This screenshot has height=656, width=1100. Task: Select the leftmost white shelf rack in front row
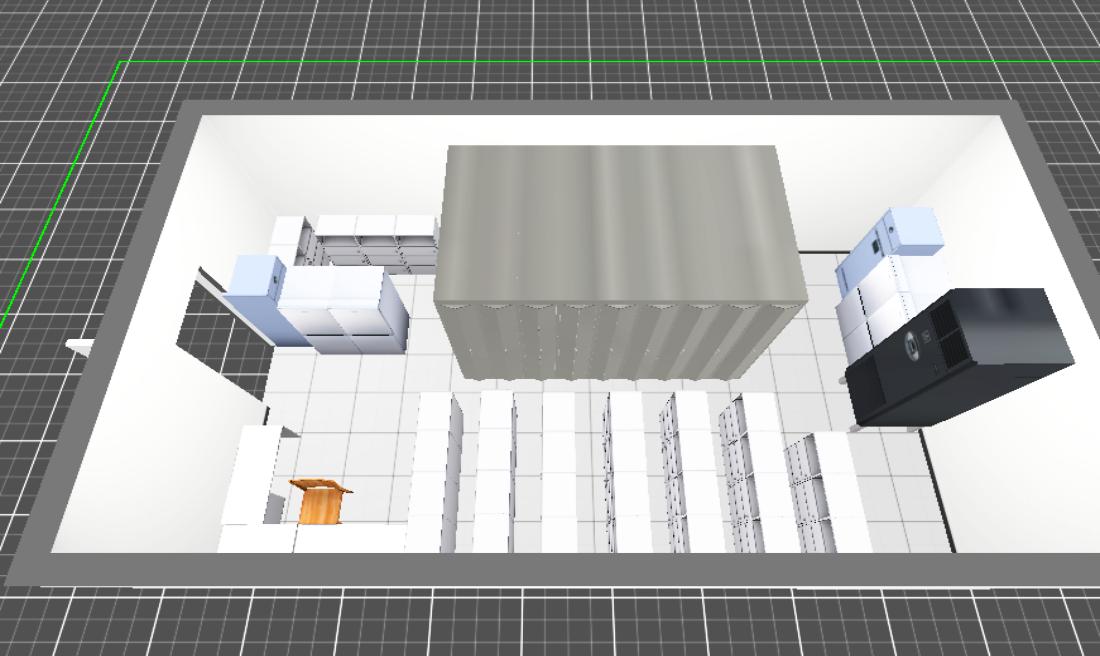click(436, 470)
